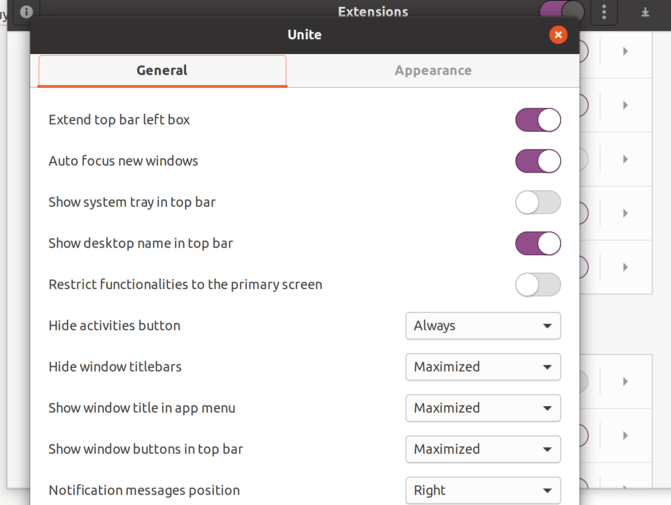The height and width of the screenshot is (505, 671).
Task: Enable Restrict functionalities to the primary screen
Action: click(x=538, y=284)
